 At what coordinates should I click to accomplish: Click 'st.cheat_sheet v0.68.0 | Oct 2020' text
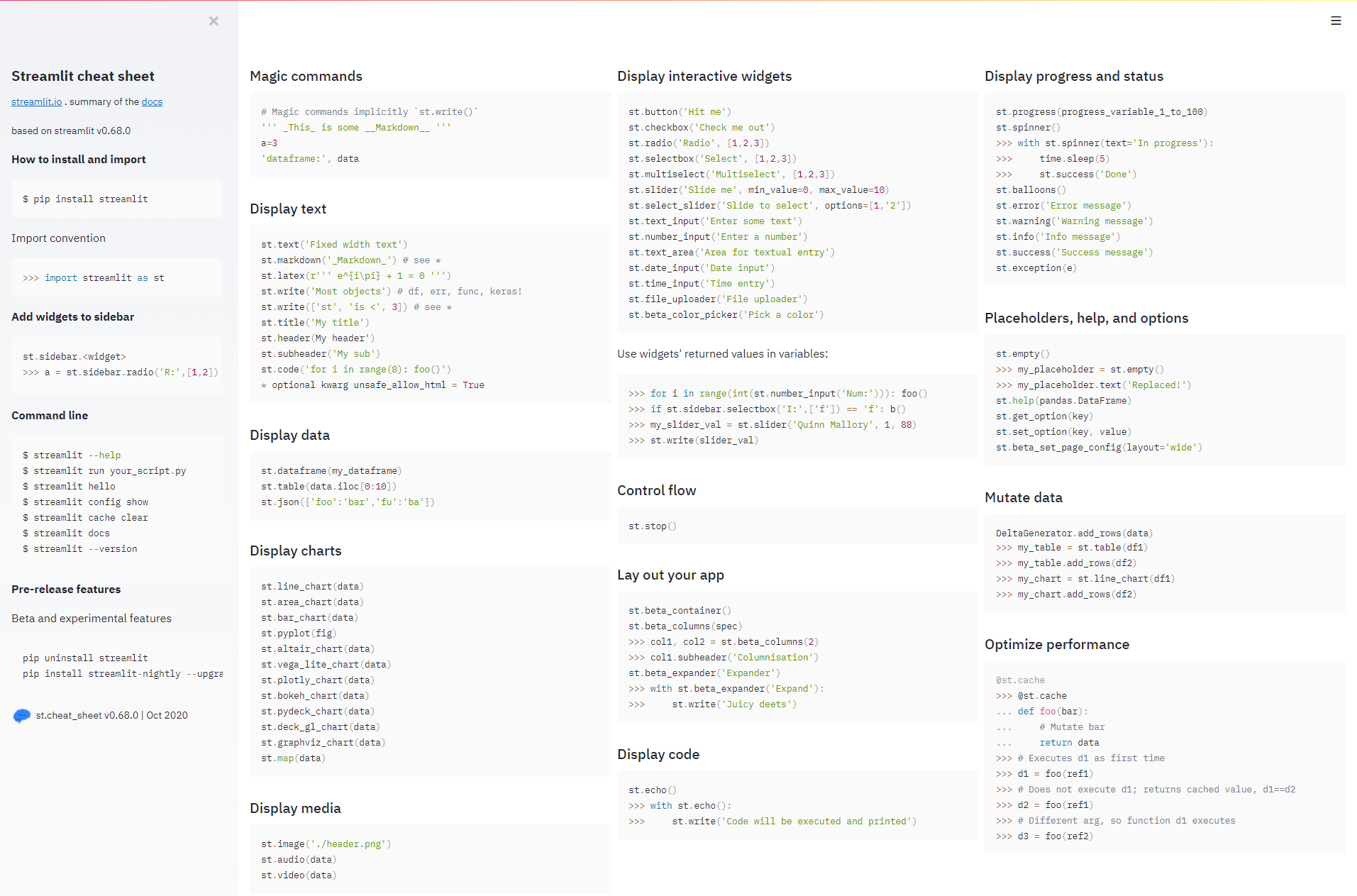pyautogui.click(x=112, y=715)
